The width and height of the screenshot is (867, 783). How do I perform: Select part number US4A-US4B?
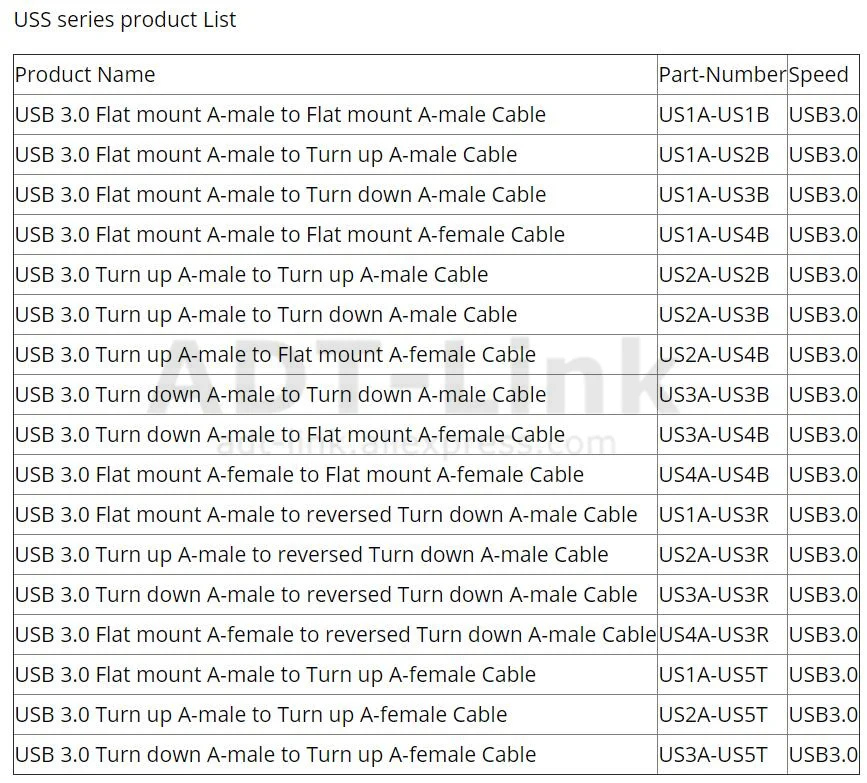[714, 475]
